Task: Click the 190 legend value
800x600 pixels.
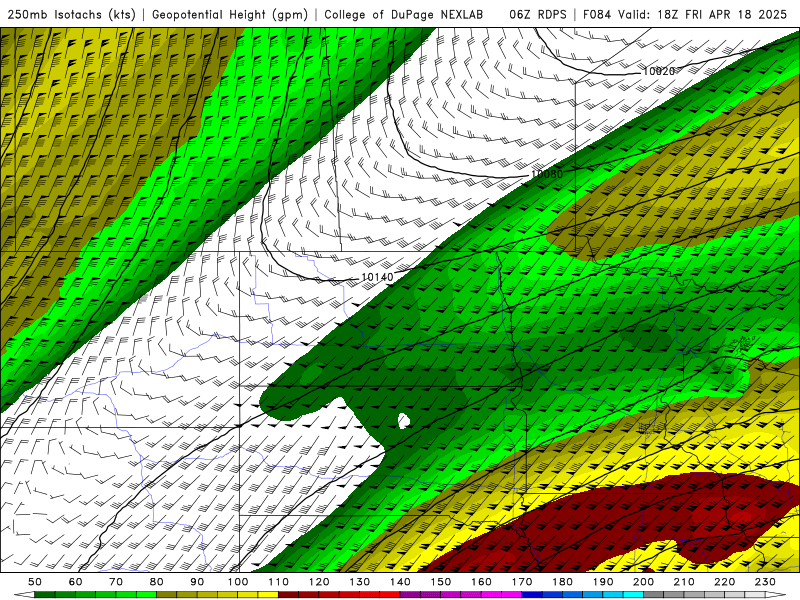Action: pyautogui.click(x=603, y=582)
